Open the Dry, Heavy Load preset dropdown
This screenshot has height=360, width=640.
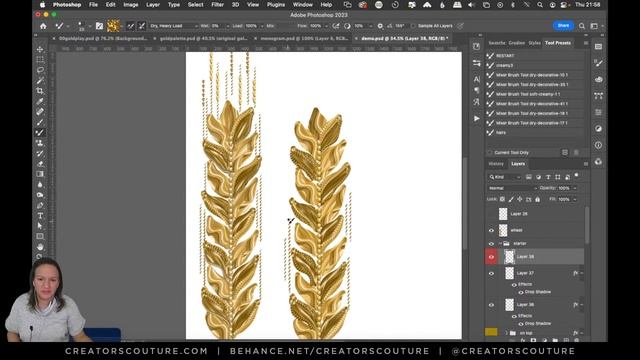pyautogui.click(x=173, y=26)
